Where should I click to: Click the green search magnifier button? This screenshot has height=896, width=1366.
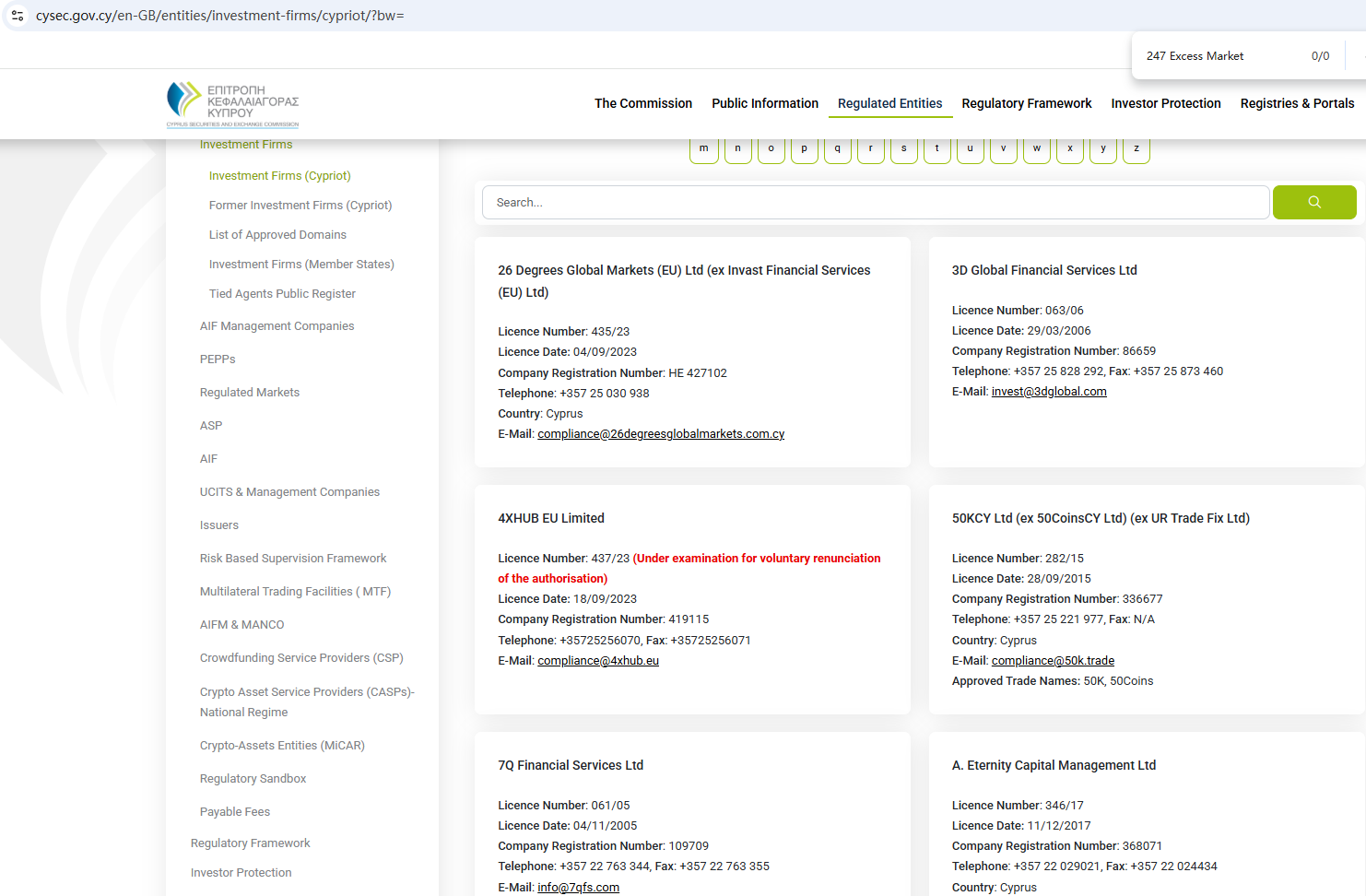1313,203
